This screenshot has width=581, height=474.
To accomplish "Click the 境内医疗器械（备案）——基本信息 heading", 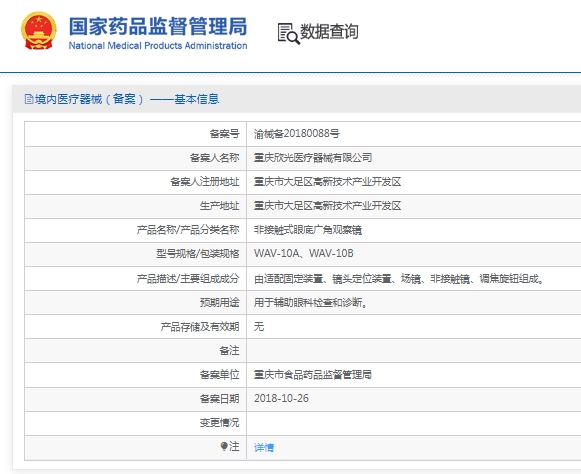I will [127, 99].
